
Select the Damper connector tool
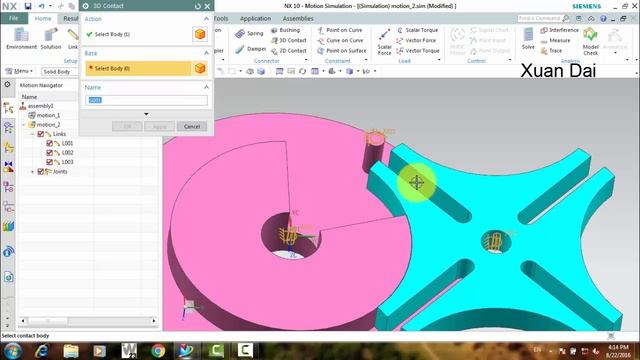tap(251, 49)
